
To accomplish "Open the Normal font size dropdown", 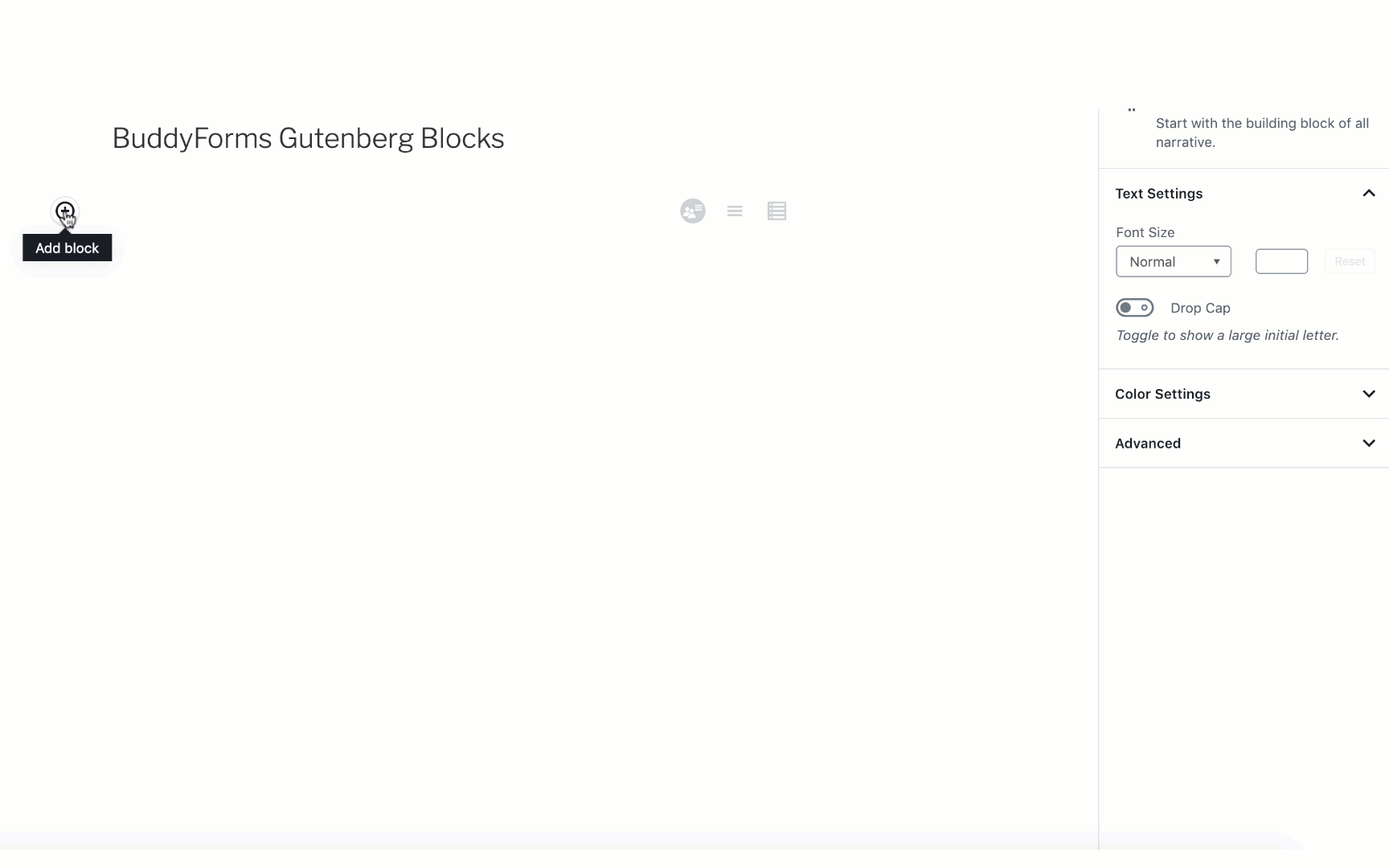I will tap(1173, 262).
